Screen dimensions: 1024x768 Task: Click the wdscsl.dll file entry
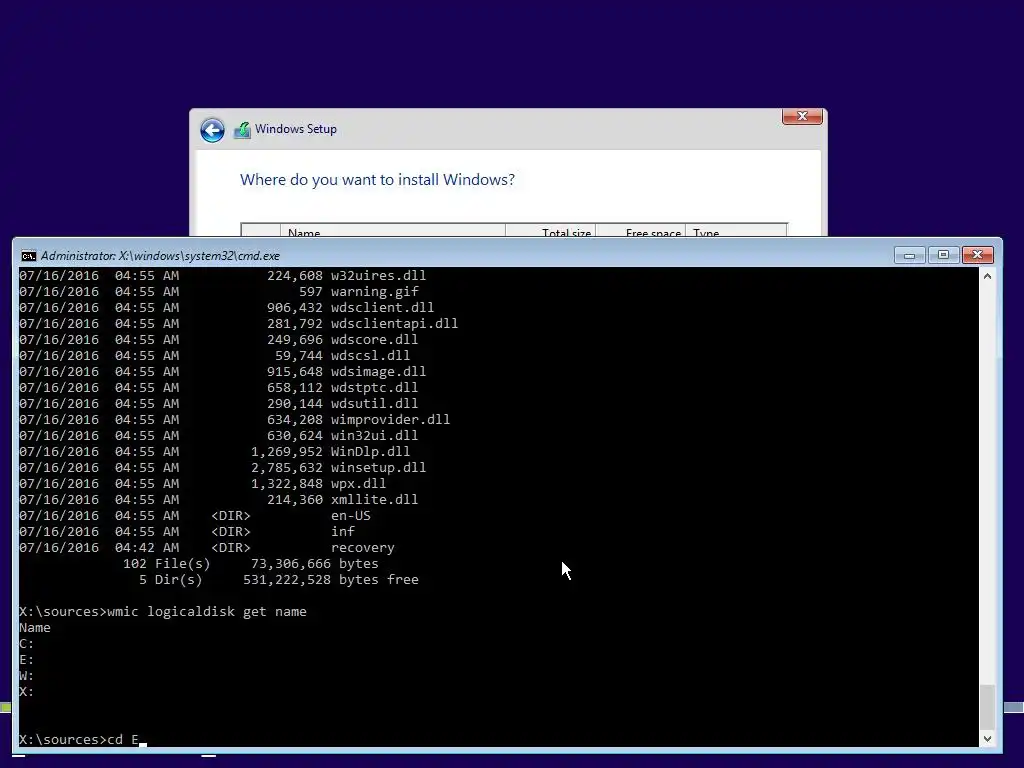tap(214, 356)
